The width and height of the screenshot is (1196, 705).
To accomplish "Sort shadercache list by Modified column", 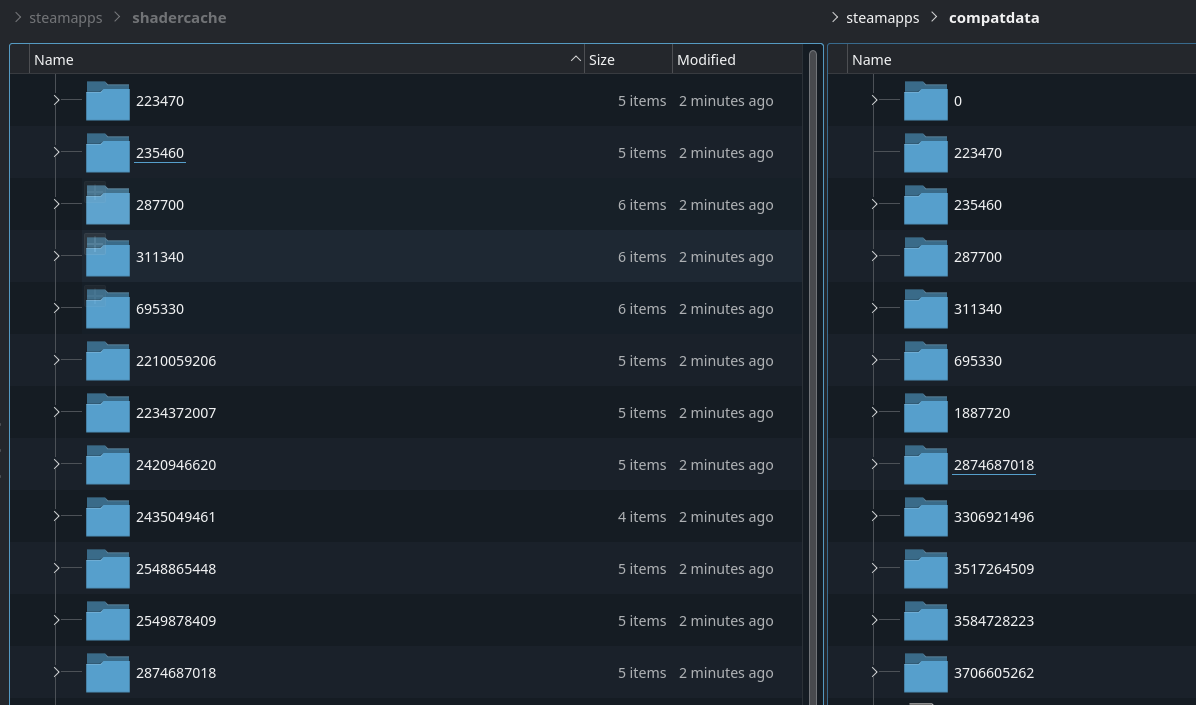I will click(x=738, y=60).
